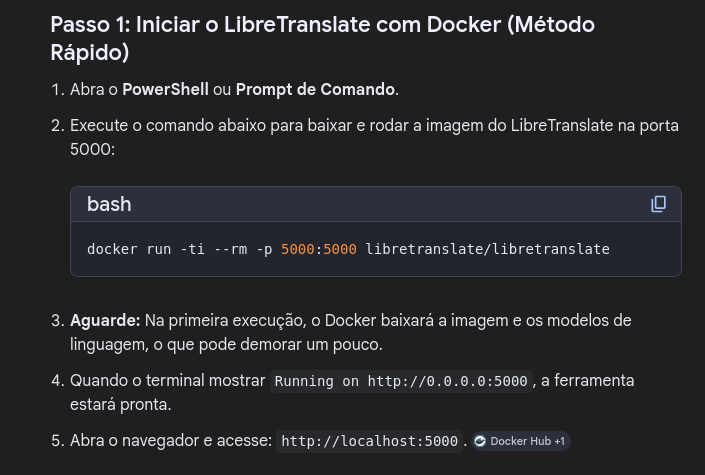Image resolution: width=705 pixels, height=475 pixels.
Task: Click inline code 'Running on http://0.0.0.0:5000'
Action: 401,382
